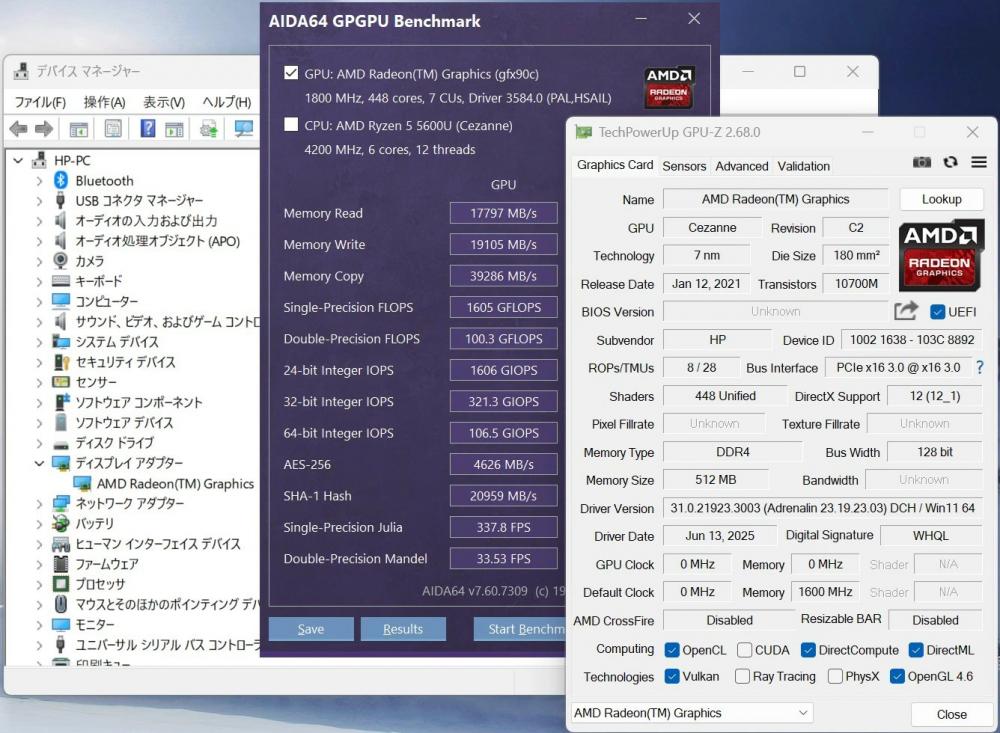
Task: Click the Device Manager title bar icon
Action: pos(21,71)
